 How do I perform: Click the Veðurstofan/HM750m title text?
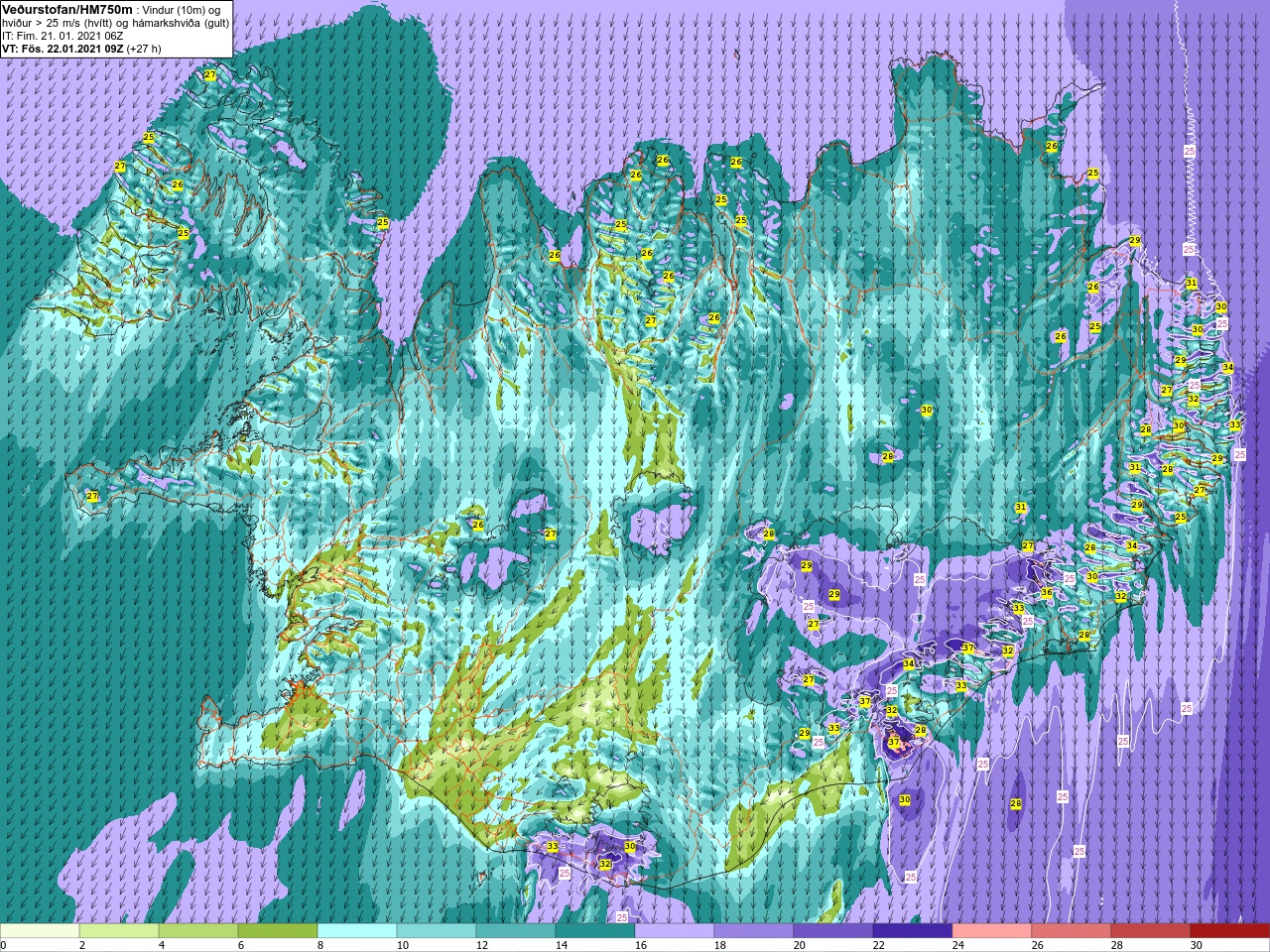pyautogui.click(x=67, y=8)
